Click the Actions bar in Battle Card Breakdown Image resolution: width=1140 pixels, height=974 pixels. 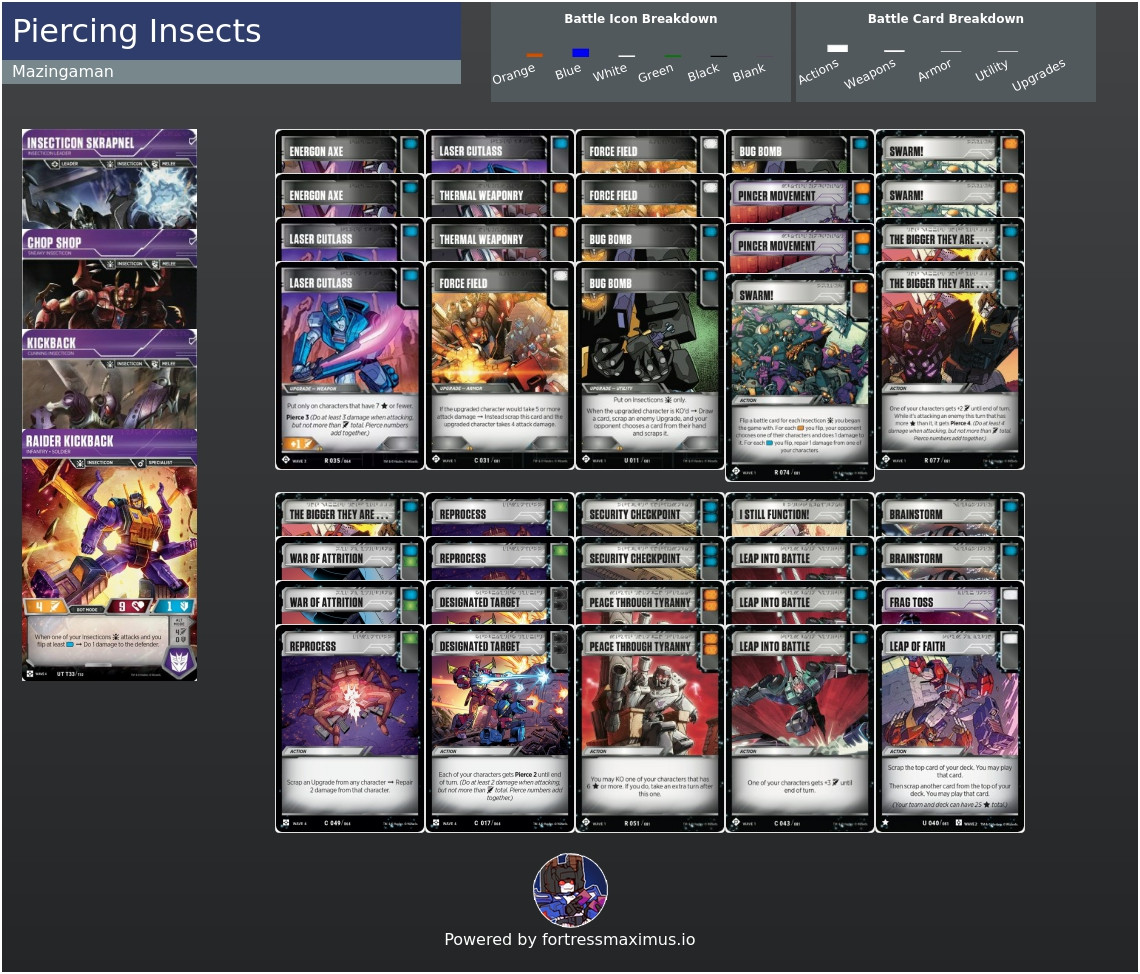pos(838,49)
